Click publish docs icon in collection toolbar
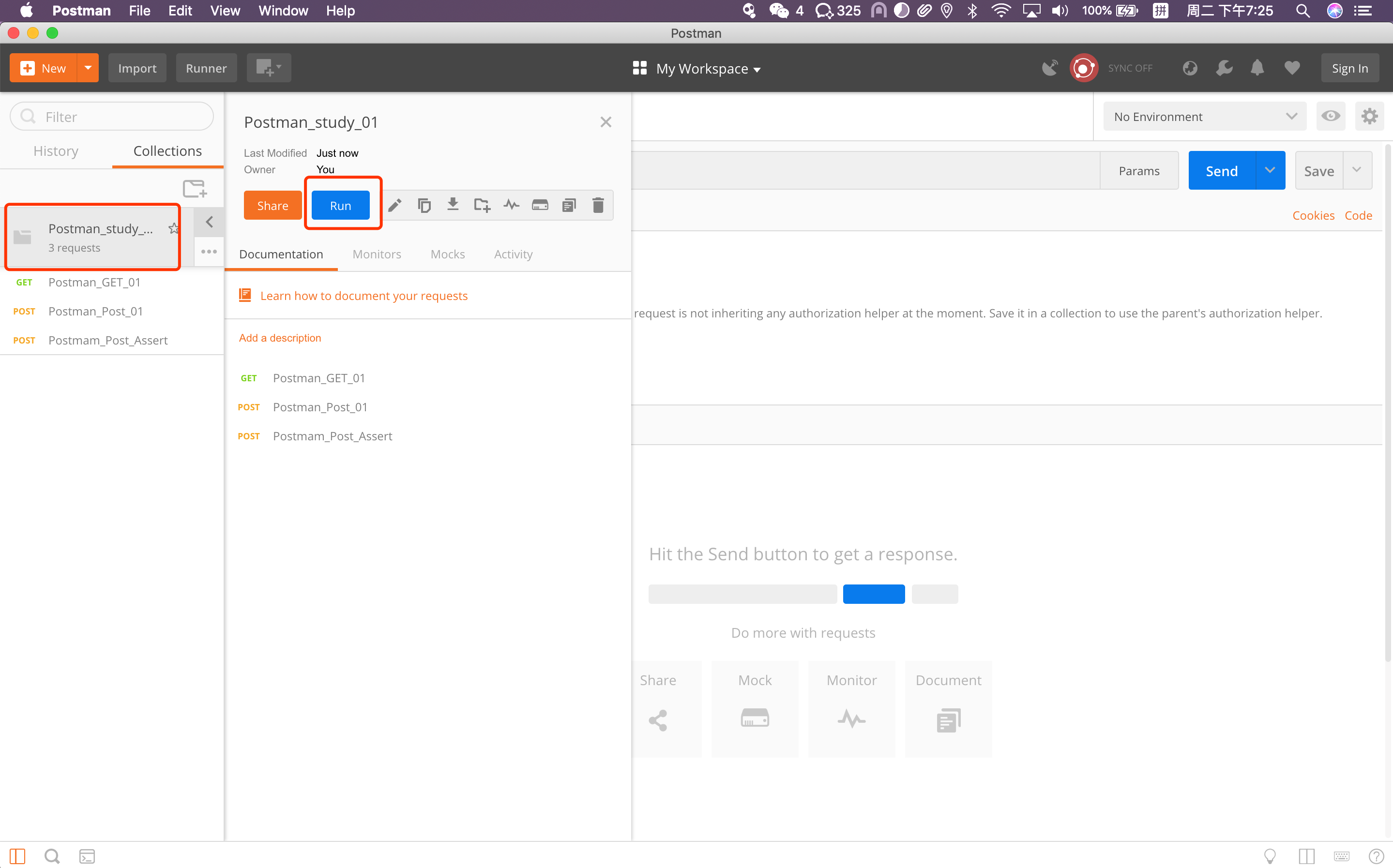 569,206
